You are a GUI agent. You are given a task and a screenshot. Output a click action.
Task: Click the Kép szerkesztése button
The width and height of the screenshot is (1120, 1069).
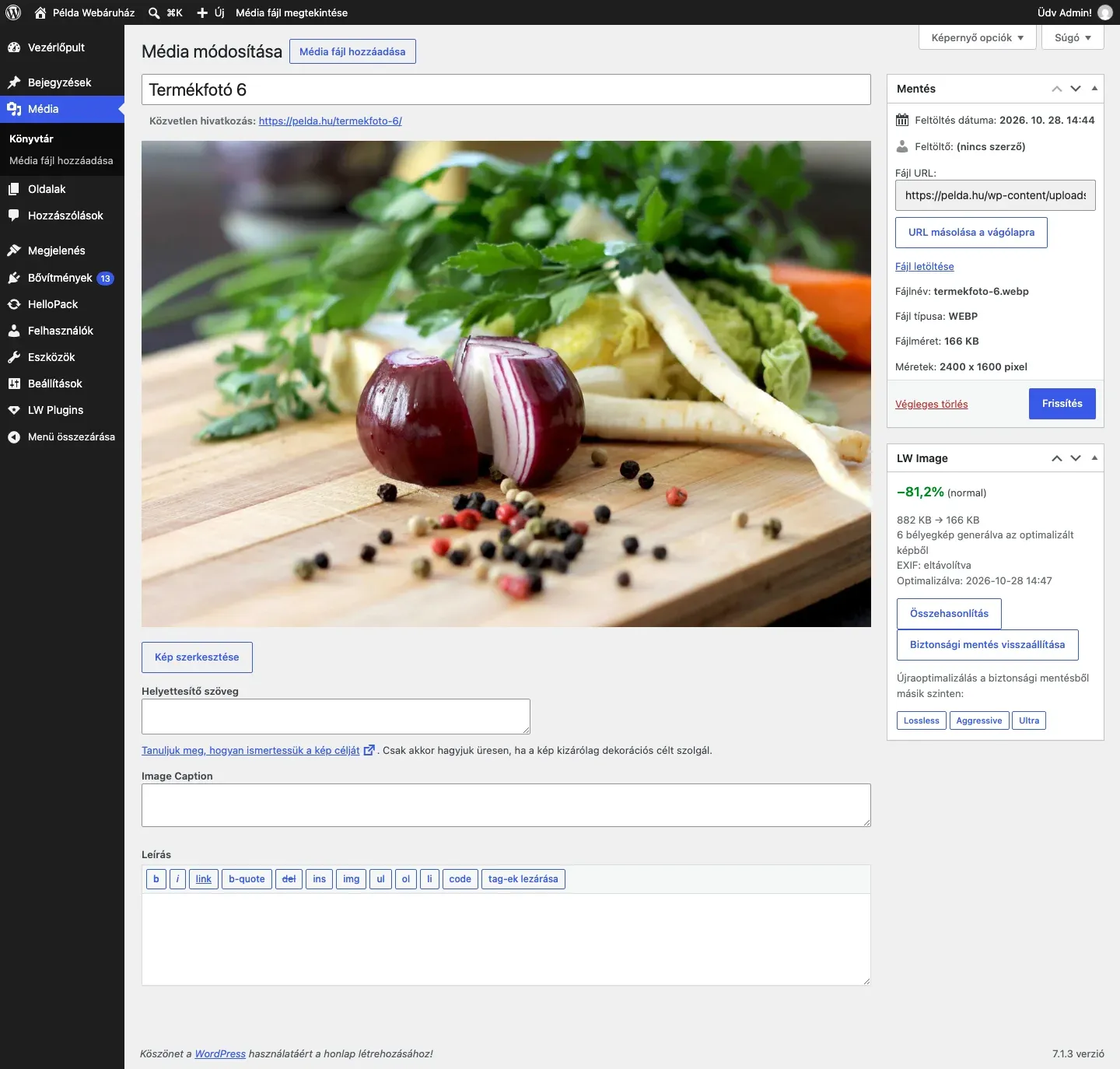point(197,657)
